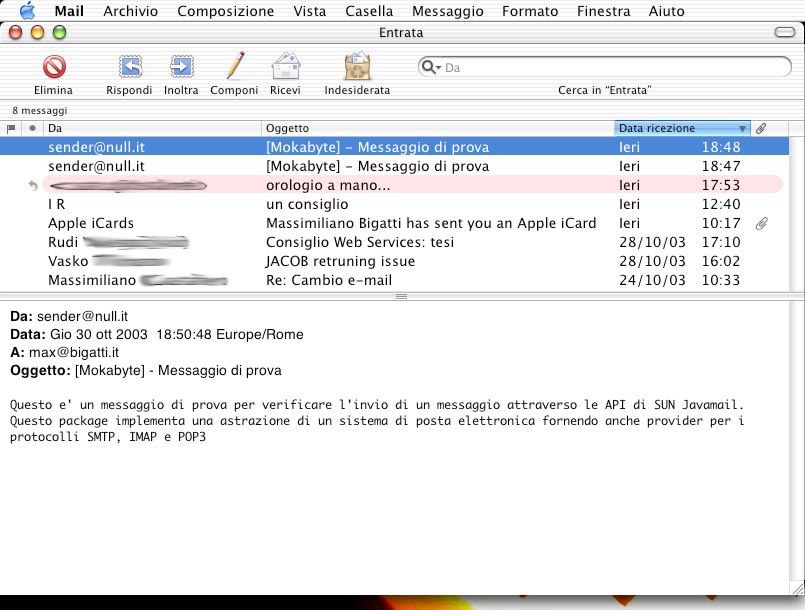
Task: Click the toolbar hide pill button
Action: point(784,32)
